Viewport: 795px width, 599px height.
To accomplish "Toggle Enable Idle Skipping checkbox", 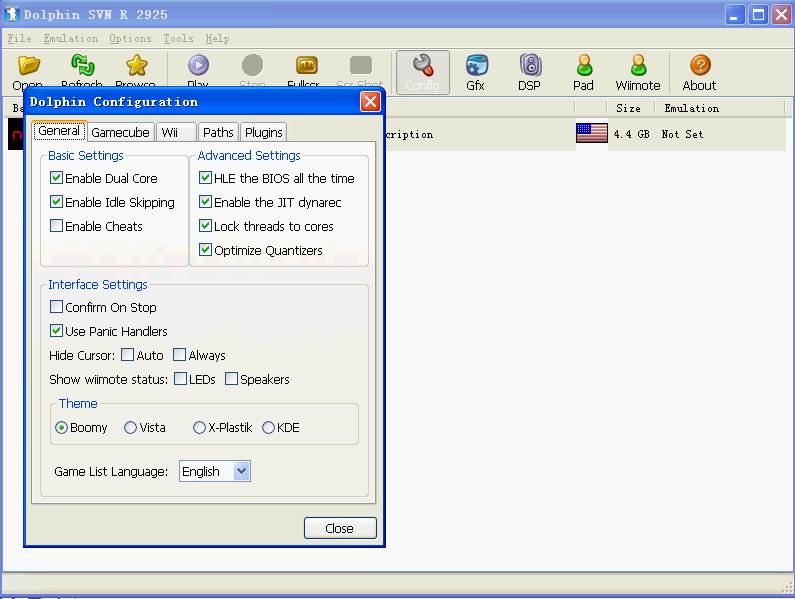I will [56, 202].
